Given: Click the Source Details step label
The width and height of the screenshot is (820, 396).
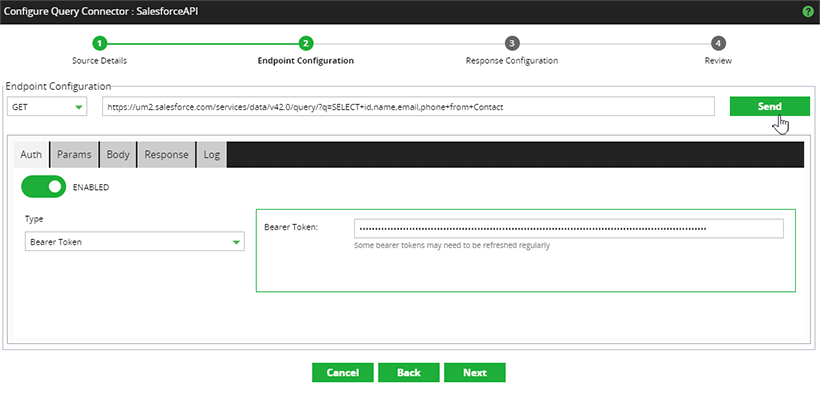Looking at the screenshot, I should [x=99, y=61].
